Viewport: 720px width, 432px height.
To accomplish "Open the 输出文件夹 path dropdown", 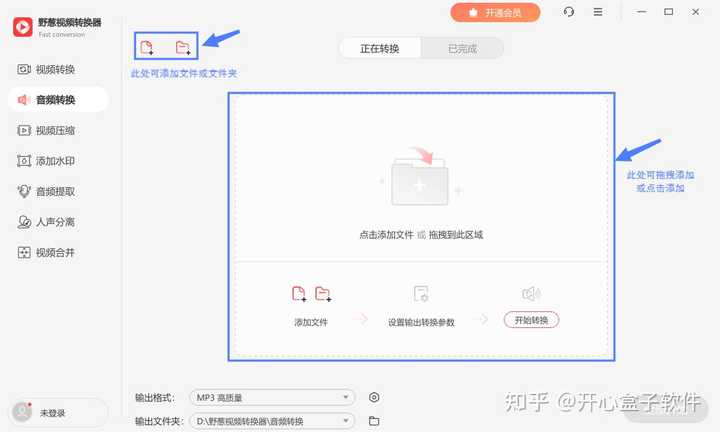I will tap(272, 421).
